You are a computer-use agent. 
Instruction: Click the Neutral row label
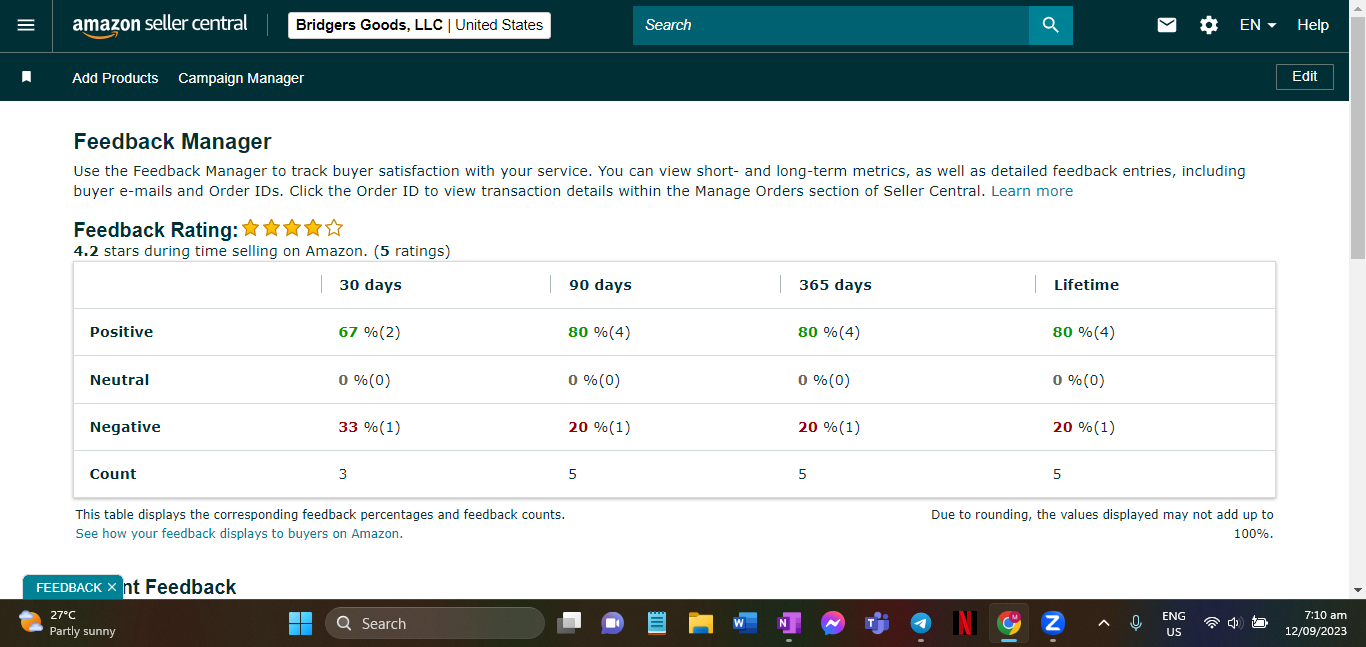point(119,380)
